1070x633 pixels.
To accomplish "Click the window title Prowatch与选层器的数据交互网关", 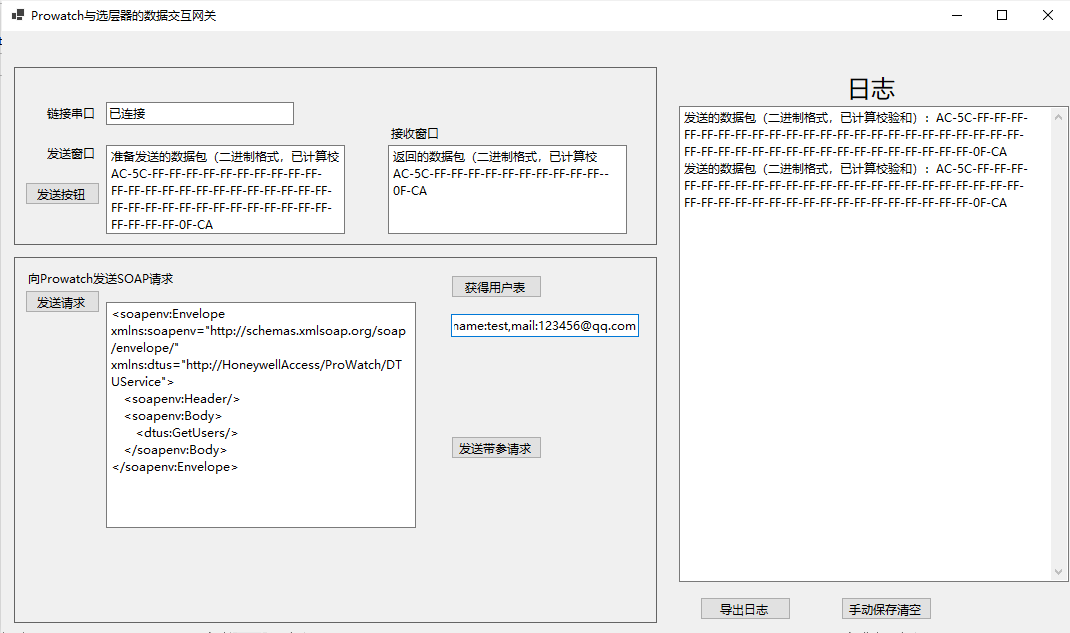I will [x=124, y=16].
